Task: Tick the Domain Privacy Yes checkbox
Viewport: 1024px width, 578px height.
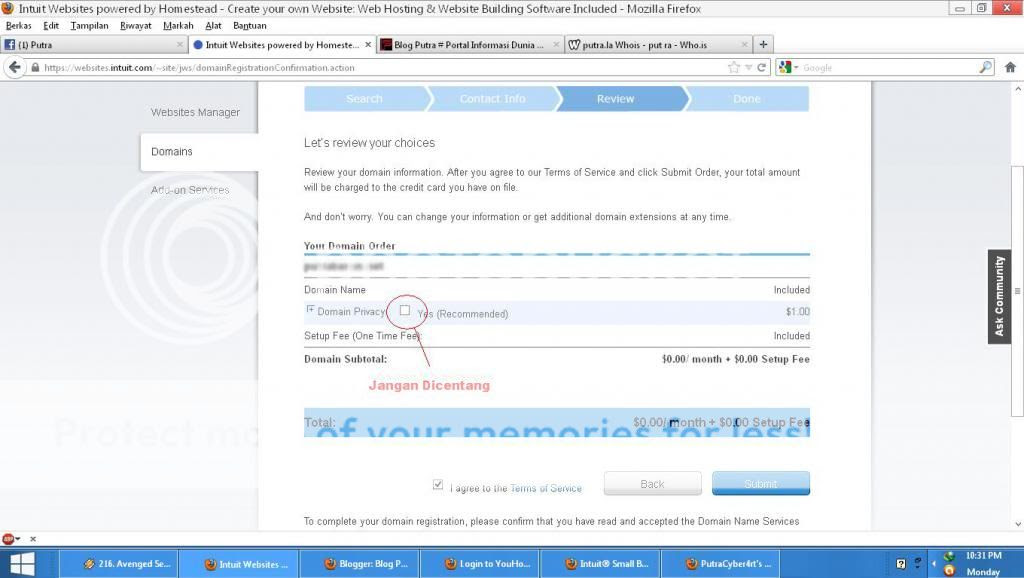Action: pos(405,310)
